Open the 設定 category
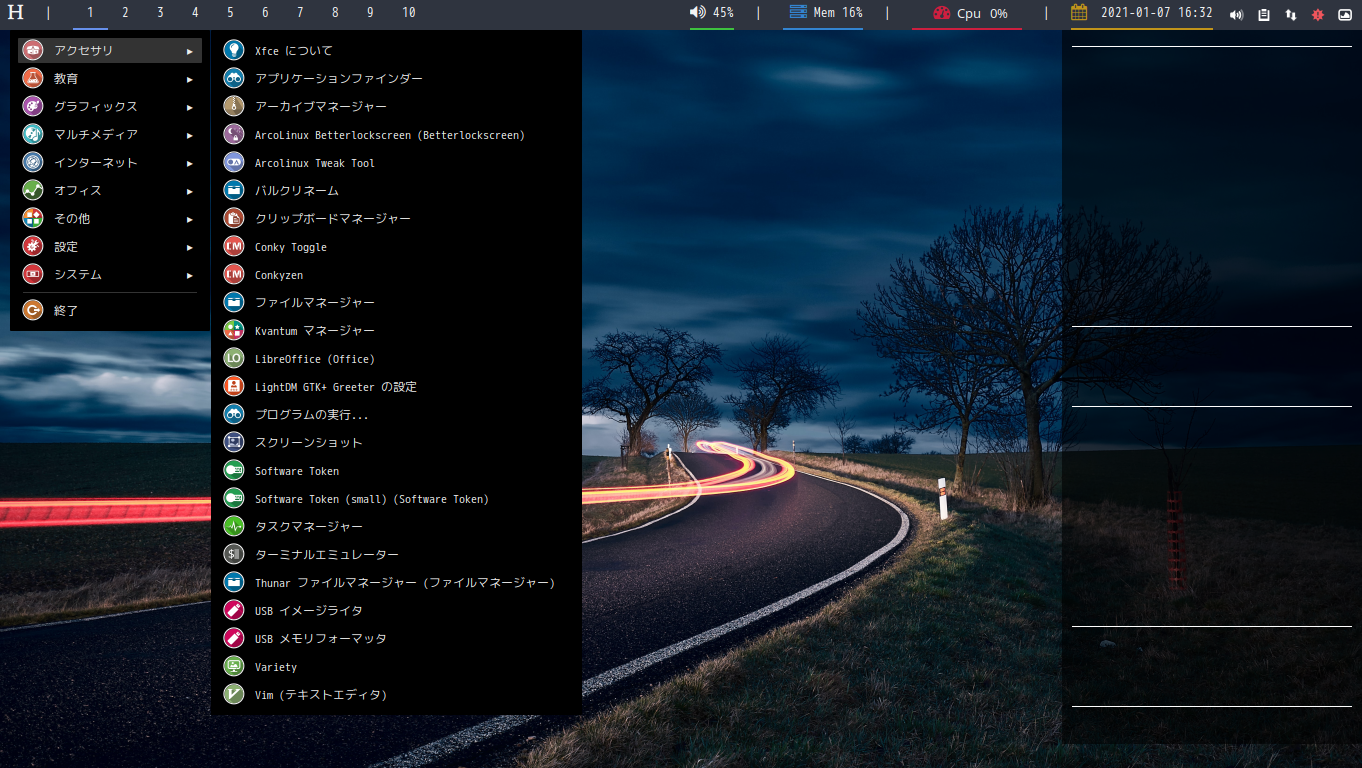 pyautogui.click(x=110, y=246)
